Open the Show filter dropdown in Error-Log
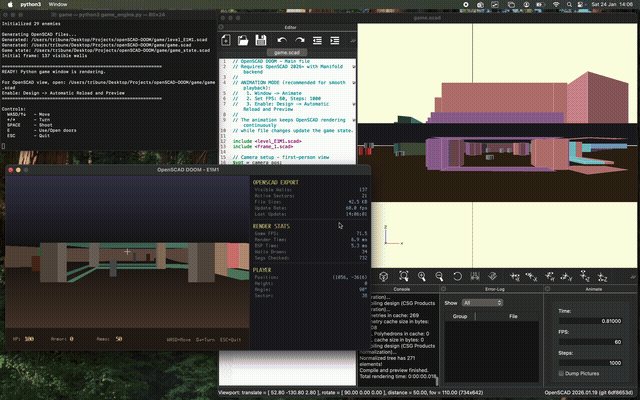 tap(482, 302)
